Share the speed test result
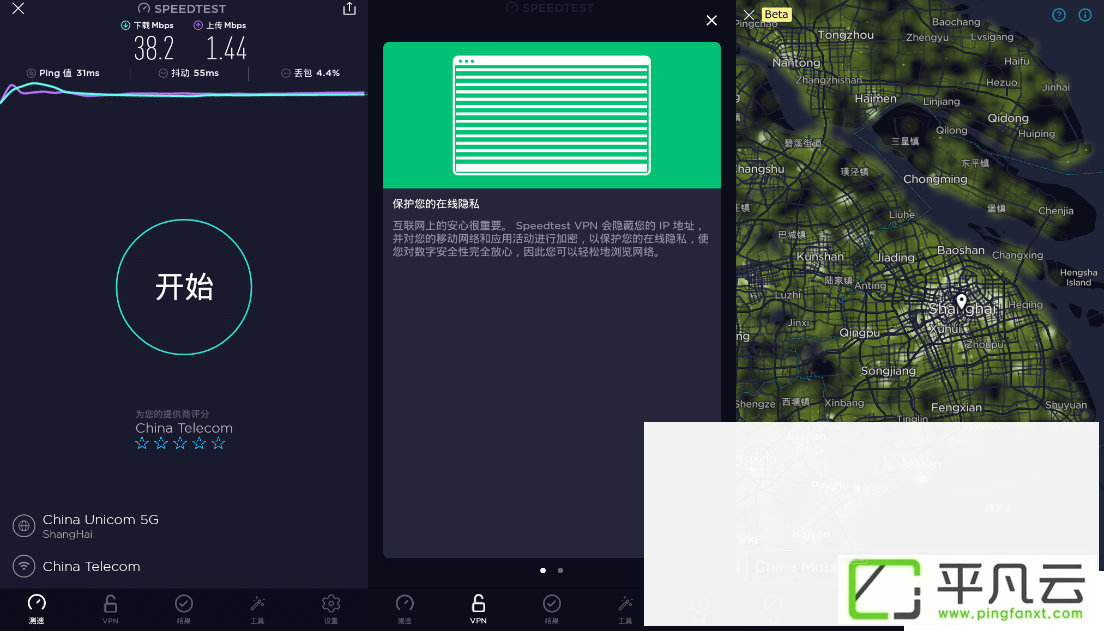The width and height of the screenshot is (1104, 631). [x=349, y=8]
